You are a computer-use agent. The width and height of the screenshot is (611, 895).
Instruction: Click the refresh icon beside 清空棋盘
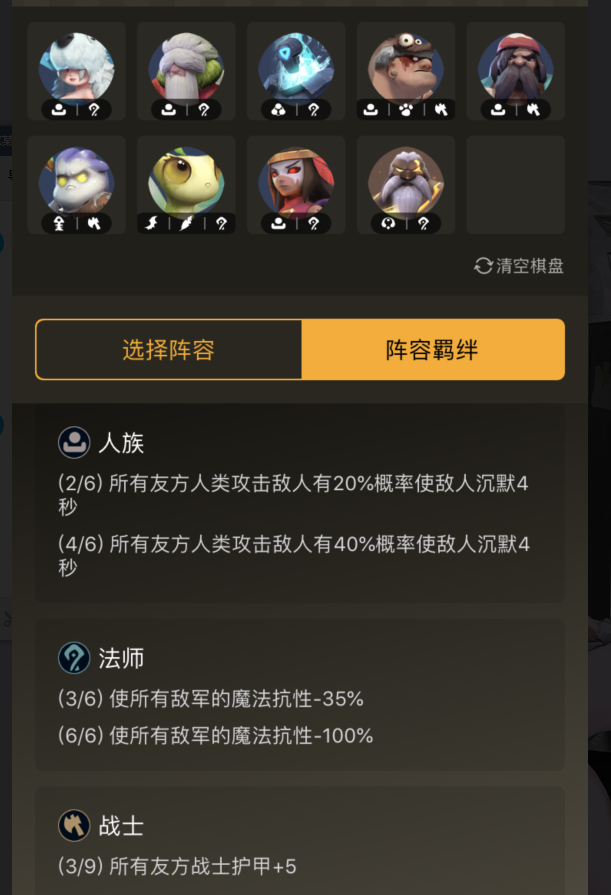(x=483, y=266)
